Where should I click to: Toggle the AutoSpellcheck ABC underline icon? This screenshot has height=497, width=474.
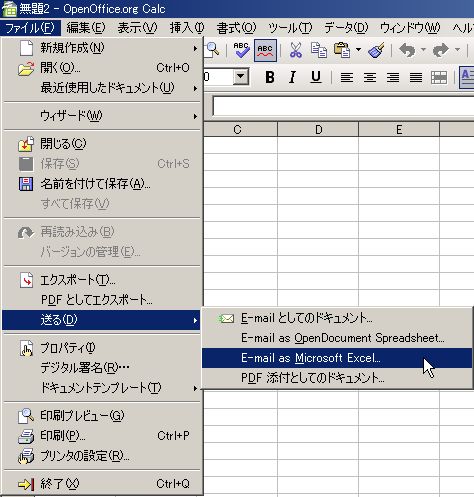click(265, 50)
